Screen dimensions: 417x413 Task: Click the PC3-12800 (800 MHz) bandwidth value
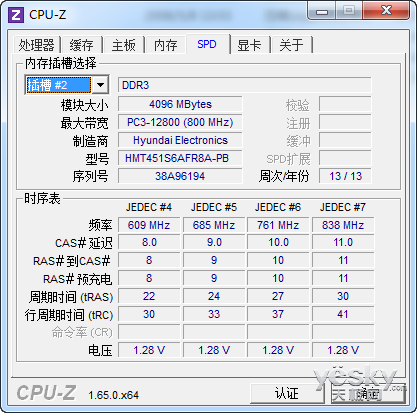pos(180,122)
